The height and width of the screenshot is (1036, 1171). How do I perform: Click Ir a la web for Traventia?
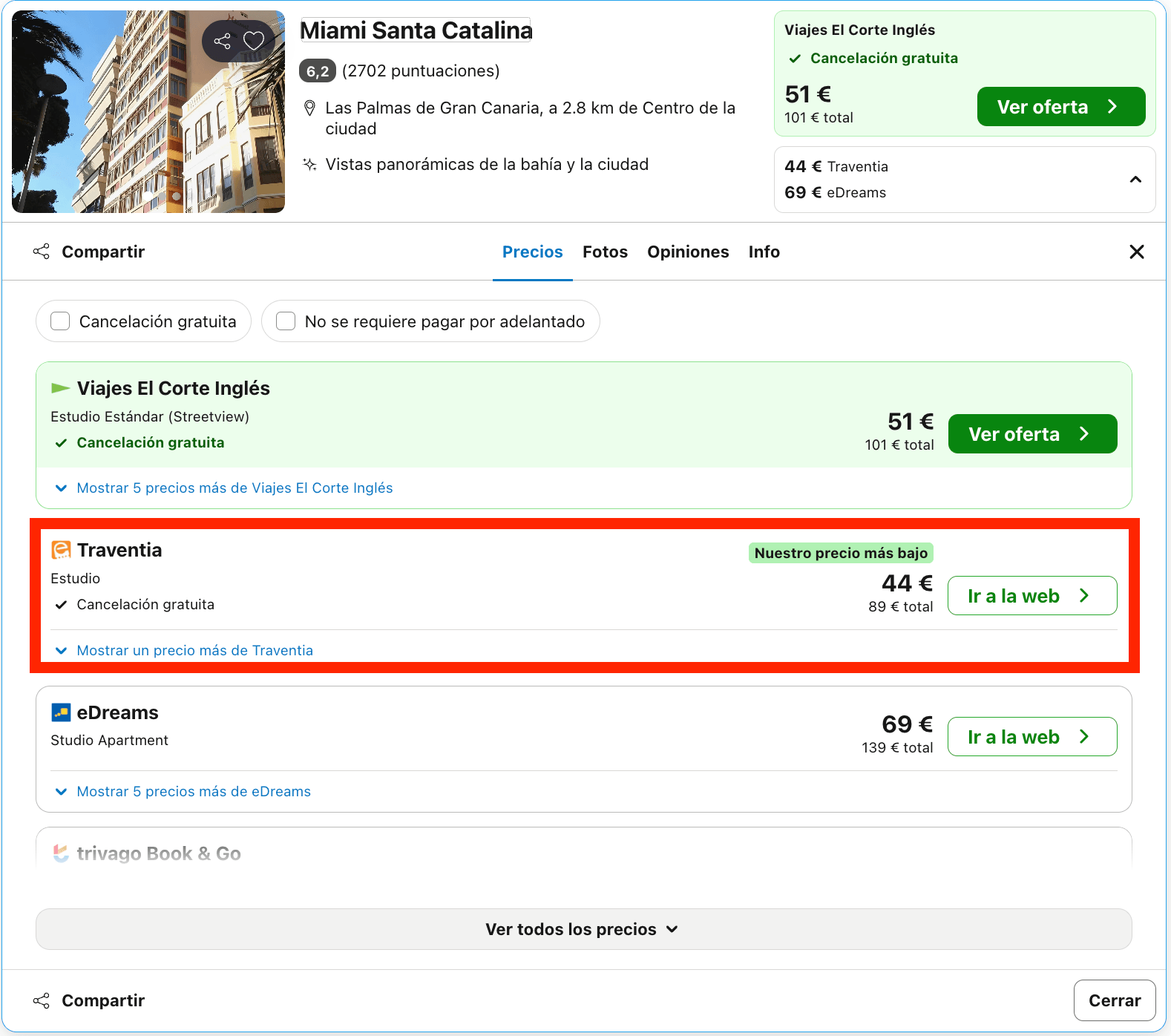click(x=1033, y=596)
